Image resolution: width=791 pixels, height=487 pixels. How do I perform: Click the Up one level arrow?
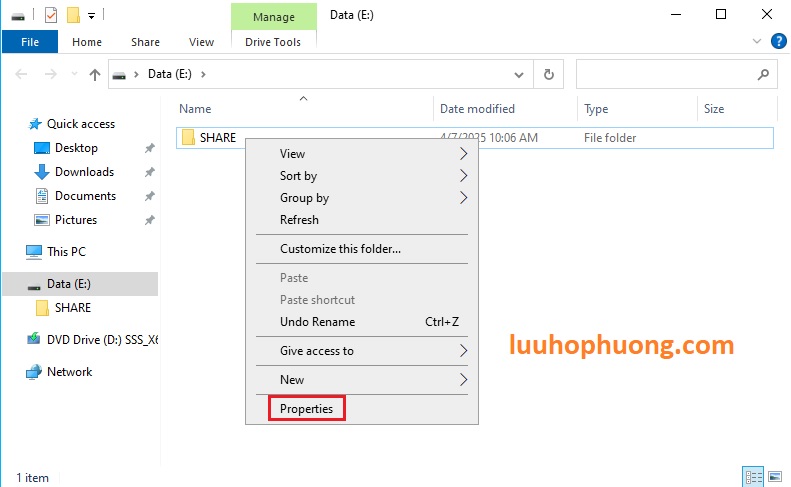pos(95,74)
